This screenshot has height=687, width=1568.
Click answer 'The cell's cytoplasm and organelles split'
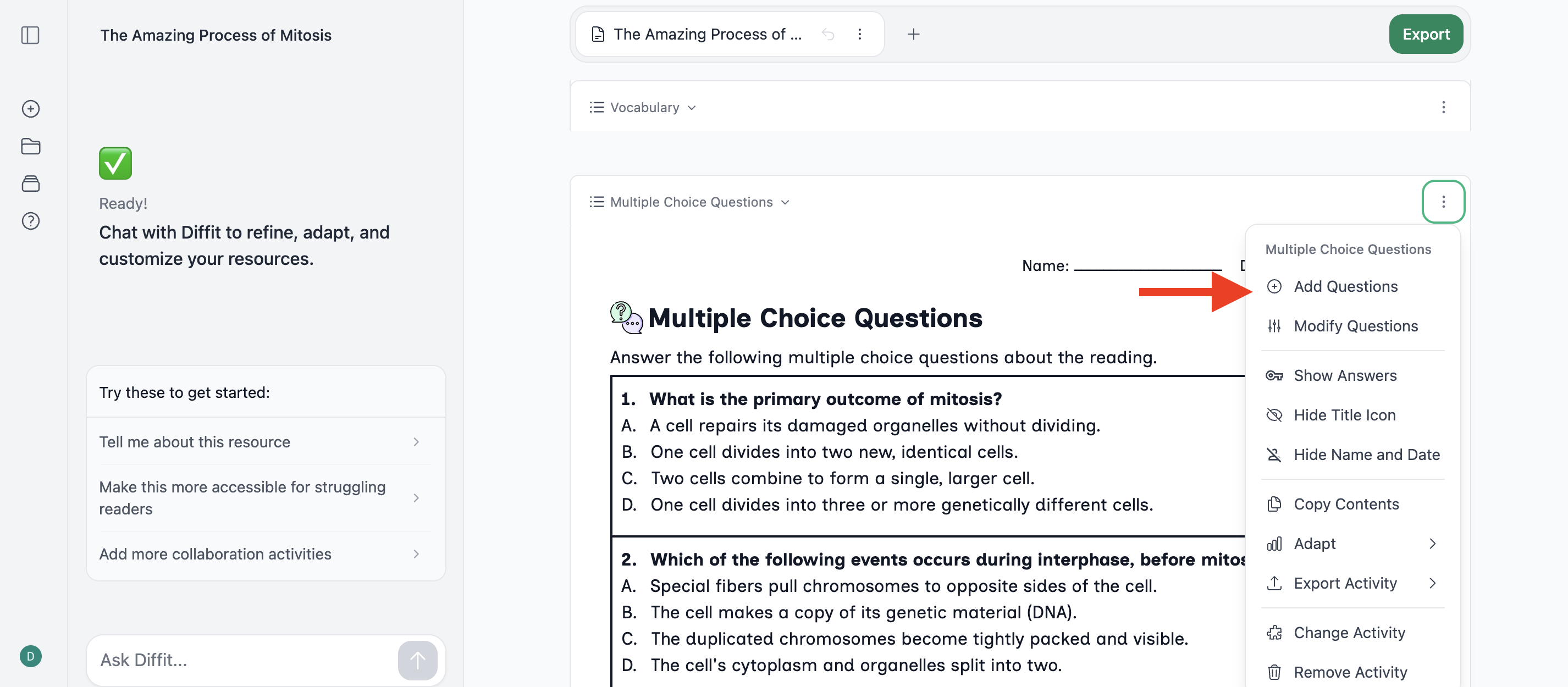click(856, 665)
